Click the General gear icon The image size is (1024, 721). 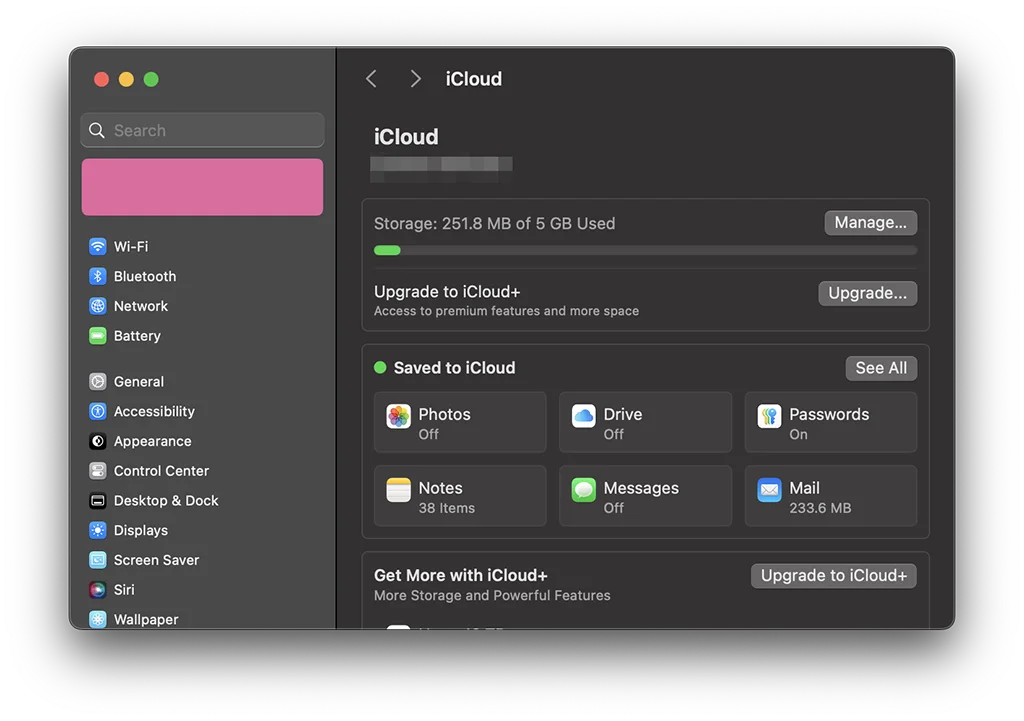[98, 381]
